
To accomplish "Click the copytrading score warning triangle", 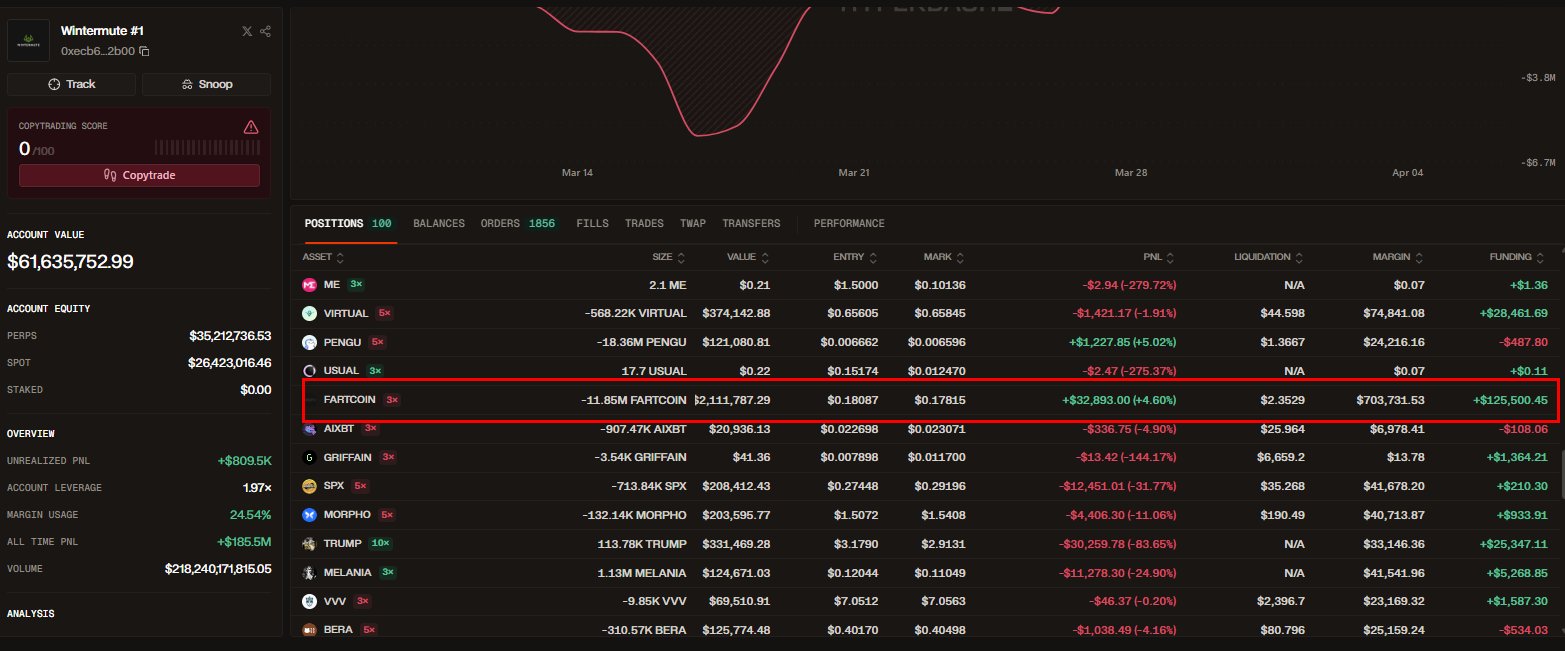I will [x=251, y=127].
